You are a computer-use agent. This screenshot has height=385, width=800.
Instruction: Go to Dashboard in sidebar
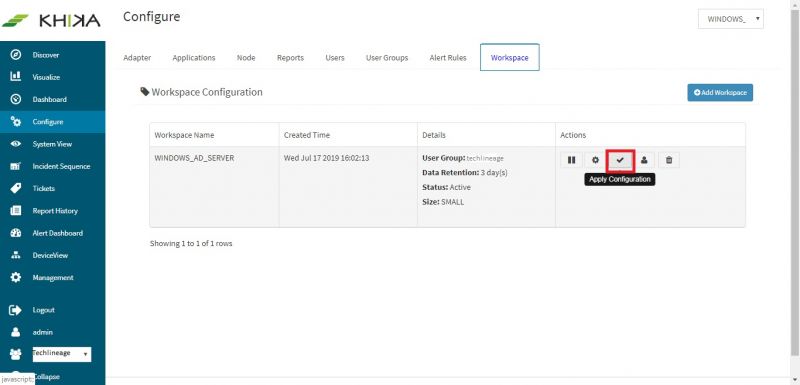49,99
